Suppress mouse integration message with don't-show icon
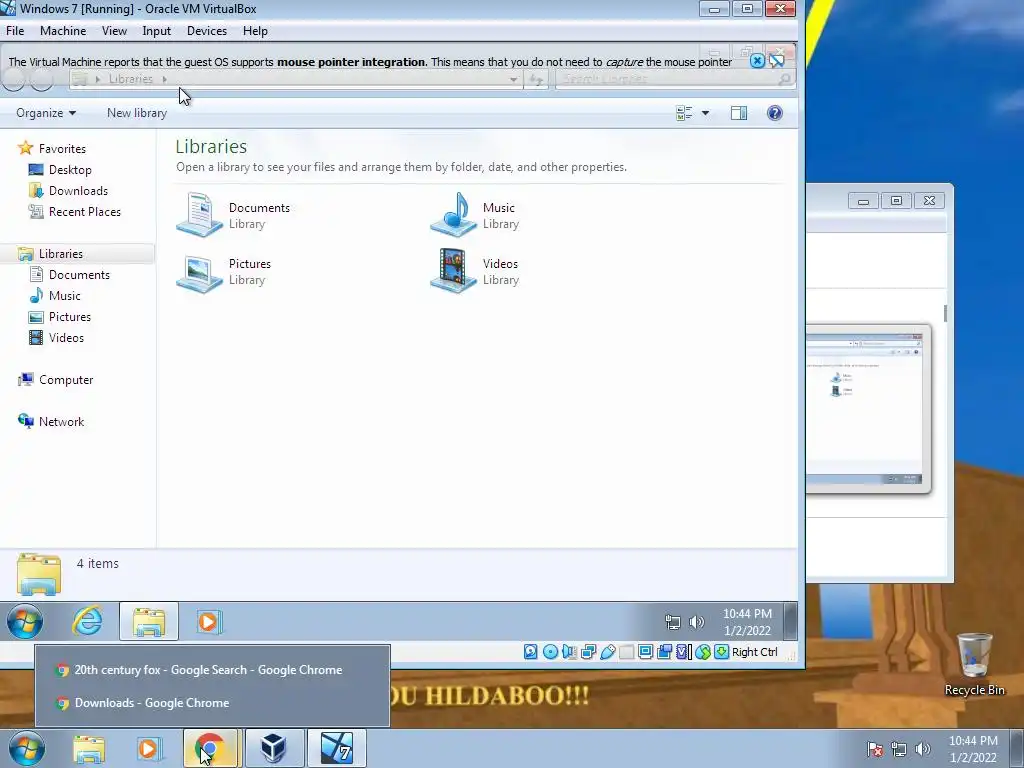The height and width of the screenshot is (768, 1024). [x=776, y=61]
